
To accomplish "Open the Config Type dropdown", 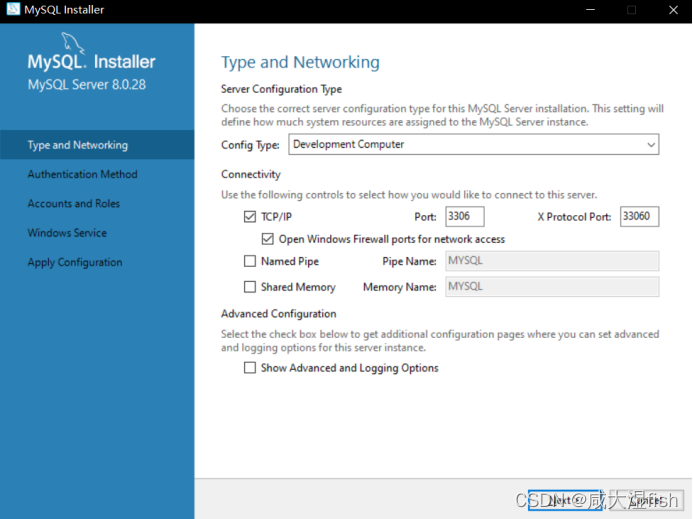I will point(474,145).
